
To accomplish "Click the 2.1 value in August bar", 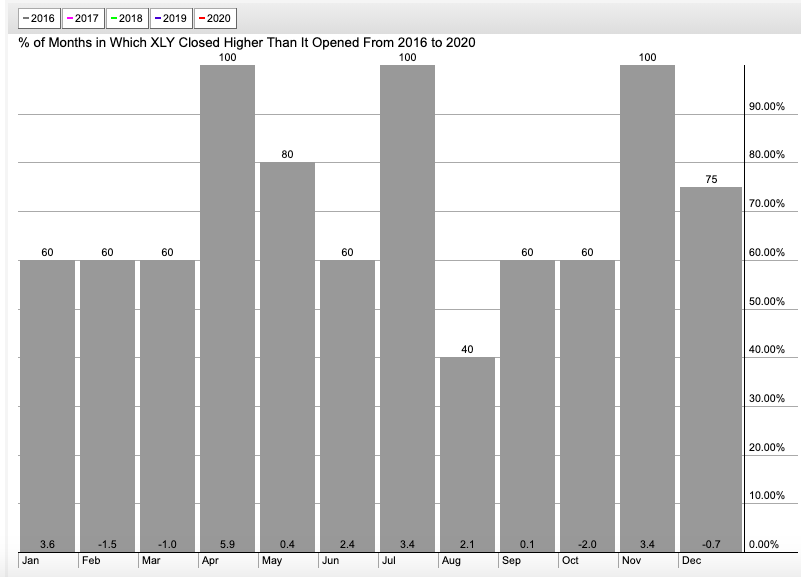I will [x=467, y=544].
